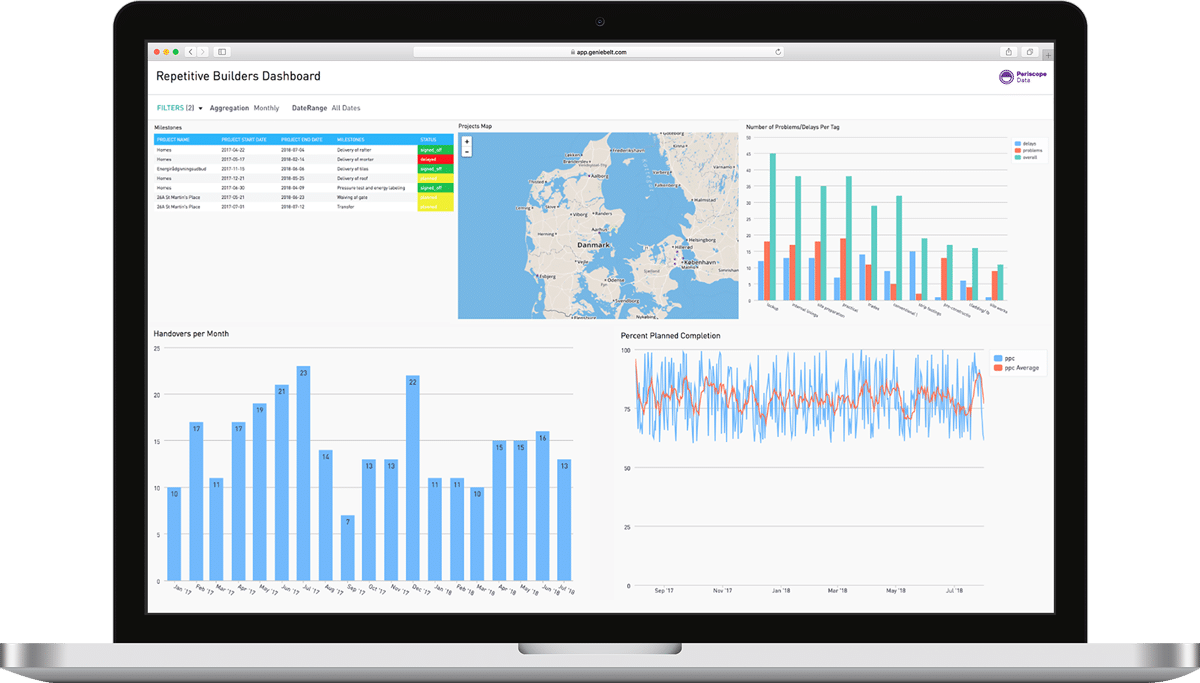Zoom out on the Projects Map
Image resolution: width=1200 pixels, height=683 pixels.
click(x=466, y=153)
